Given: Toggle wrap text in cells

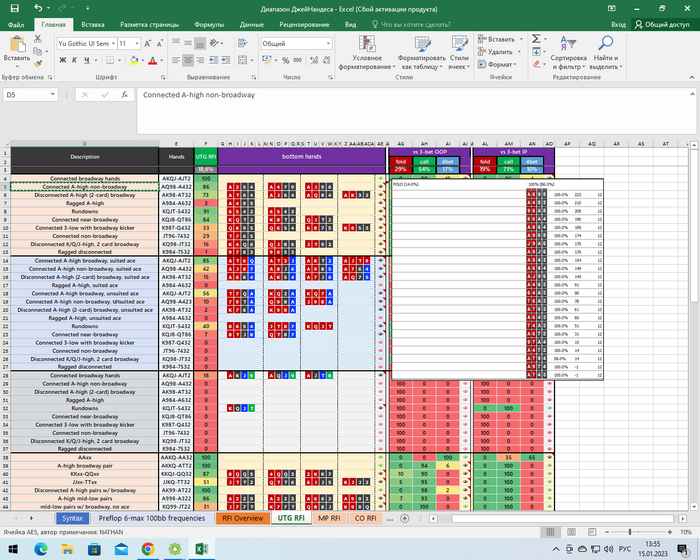Looking at the screenshot, I should pyautogui.click(x=242, y=43).
